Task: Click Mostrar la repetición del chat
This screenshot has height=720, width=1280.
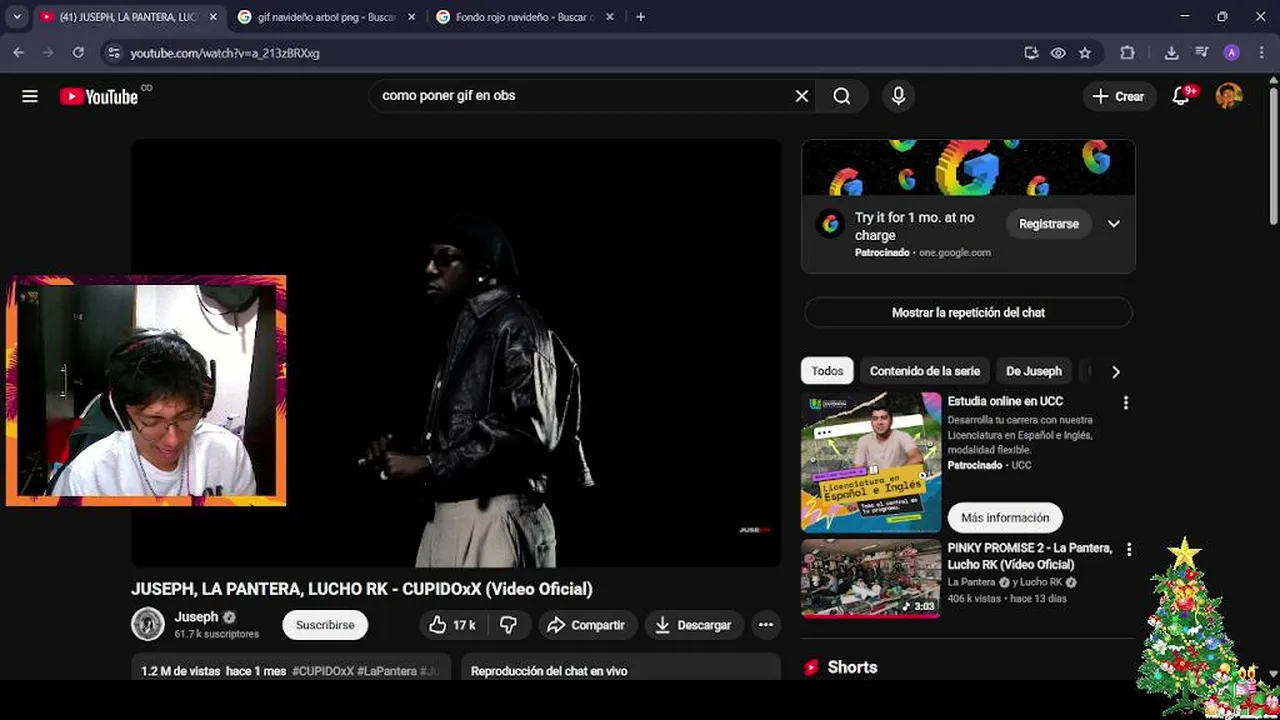Action: 968,312
